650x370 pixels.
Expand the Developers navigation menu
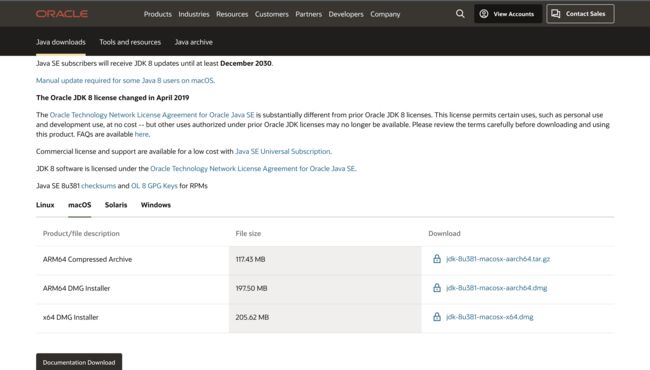click(346, 14)
